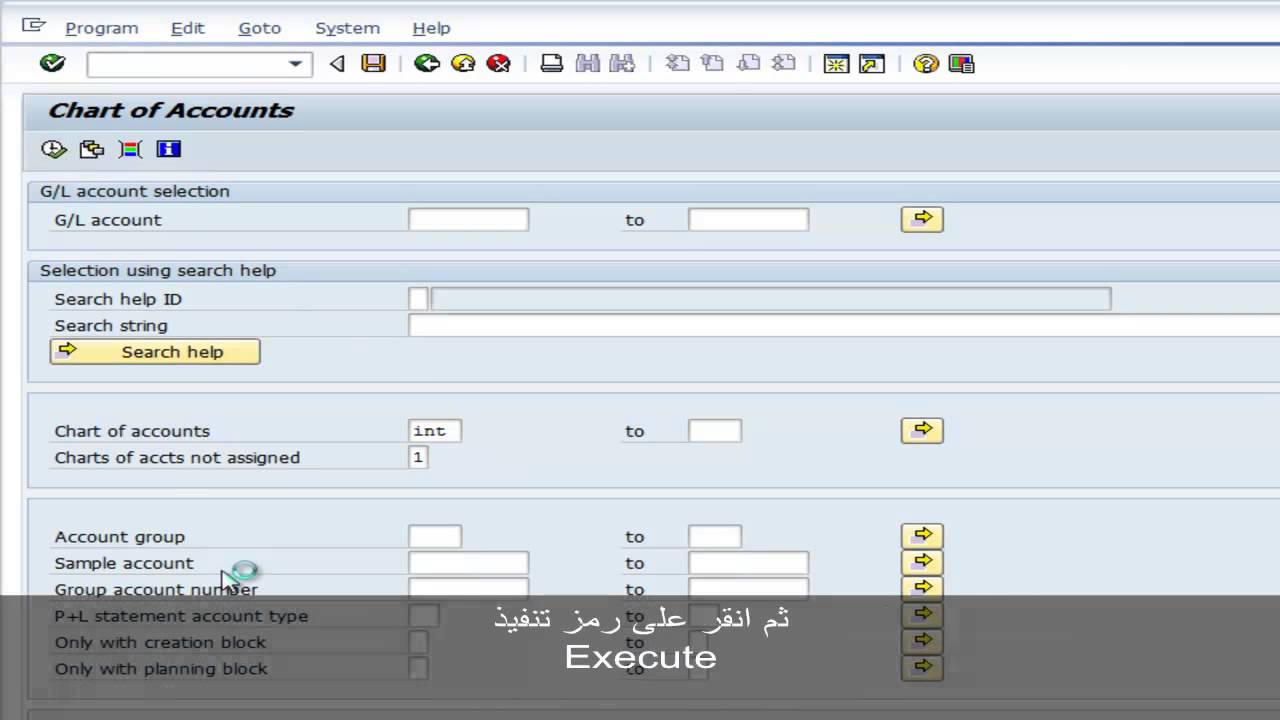Open multiple selection for Chart of accounts
This screenshot has width=1280, height=720.
coord(922,430)
